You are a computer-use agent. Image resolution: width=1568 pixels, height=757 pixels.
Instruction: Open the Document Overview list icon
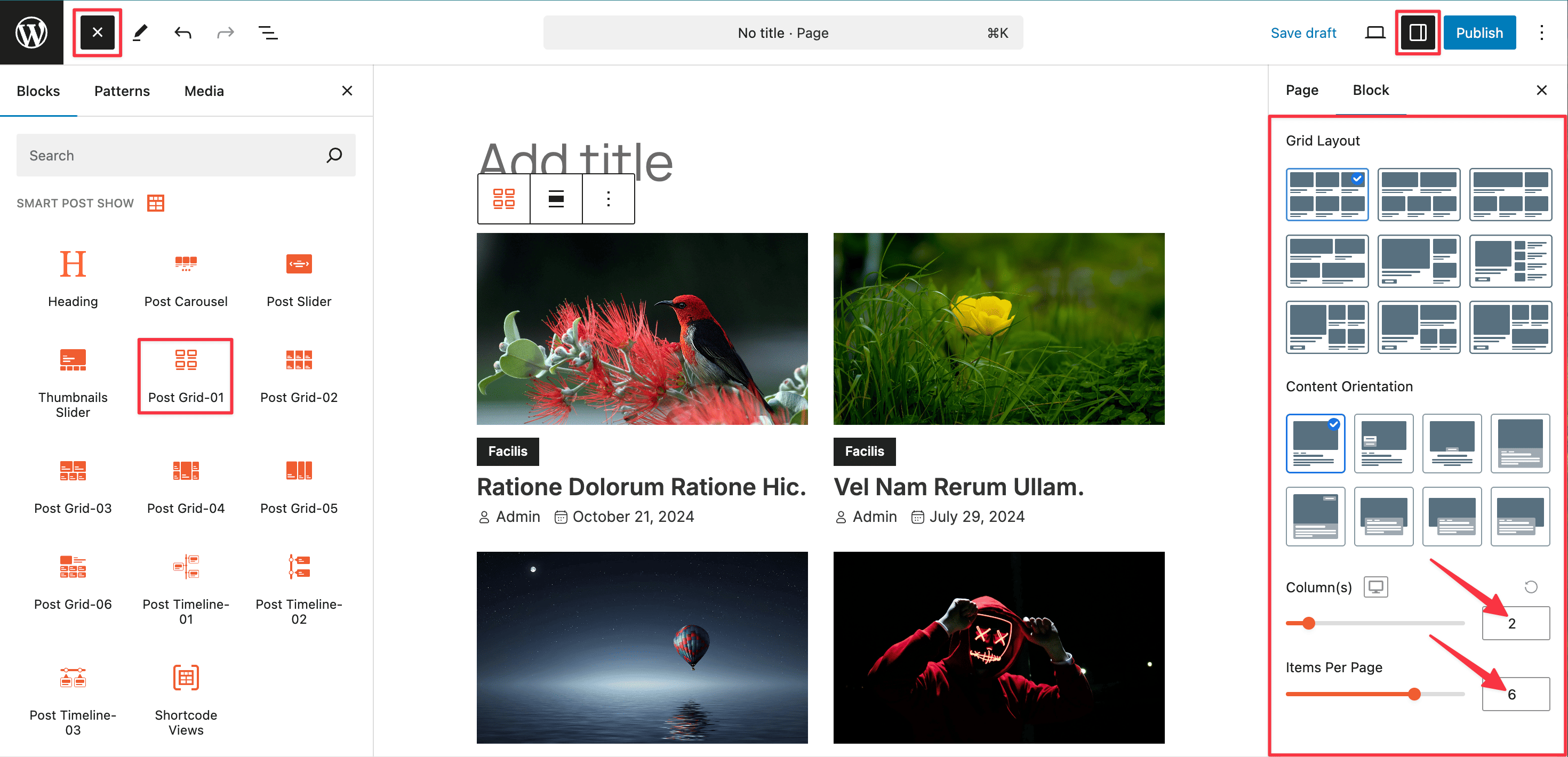click(x=268, y=33)
